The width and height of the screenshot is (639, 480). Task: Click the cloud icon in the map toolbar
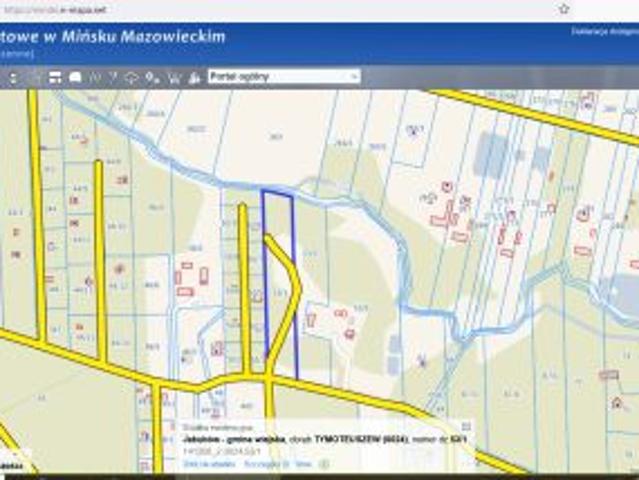click(132, 76)
